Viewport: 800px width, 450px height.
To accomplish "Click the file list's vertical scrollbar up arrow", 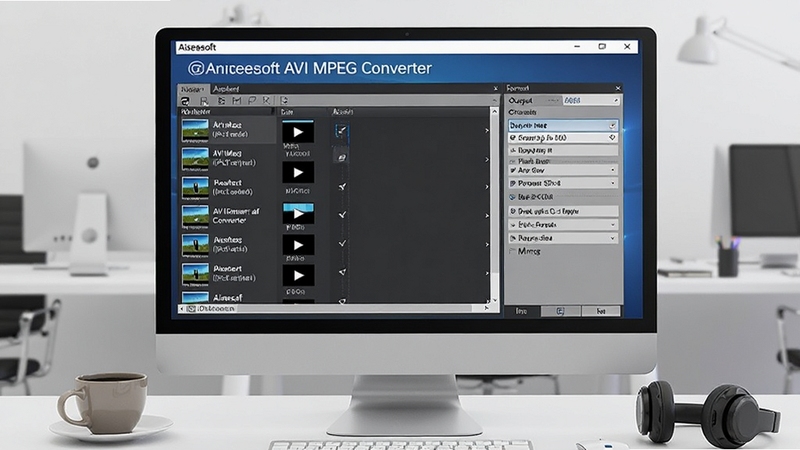I will 494,111.
